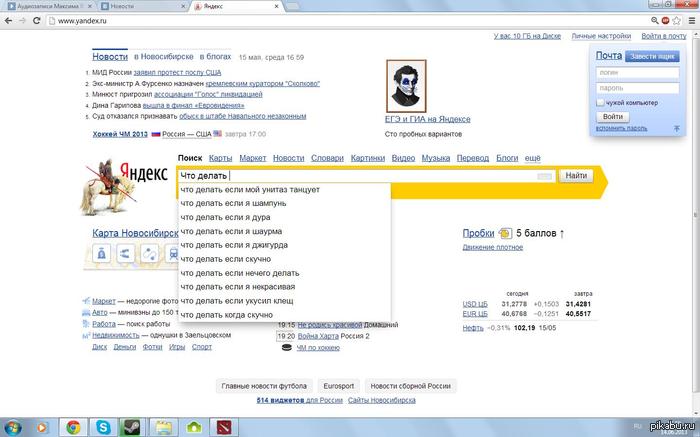Click the Chrome icon in taskbar
The image size is (700, 437).
coord(73,427)
